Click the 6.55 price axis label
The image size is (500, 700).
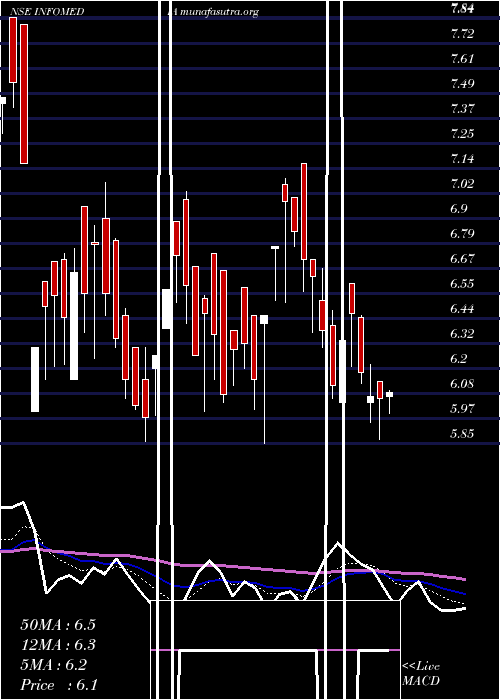pos(462,283)
